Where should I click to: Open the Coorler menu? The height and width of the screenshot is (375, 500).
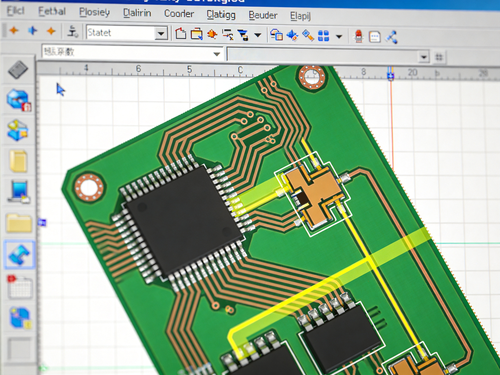tap(179, 14)
